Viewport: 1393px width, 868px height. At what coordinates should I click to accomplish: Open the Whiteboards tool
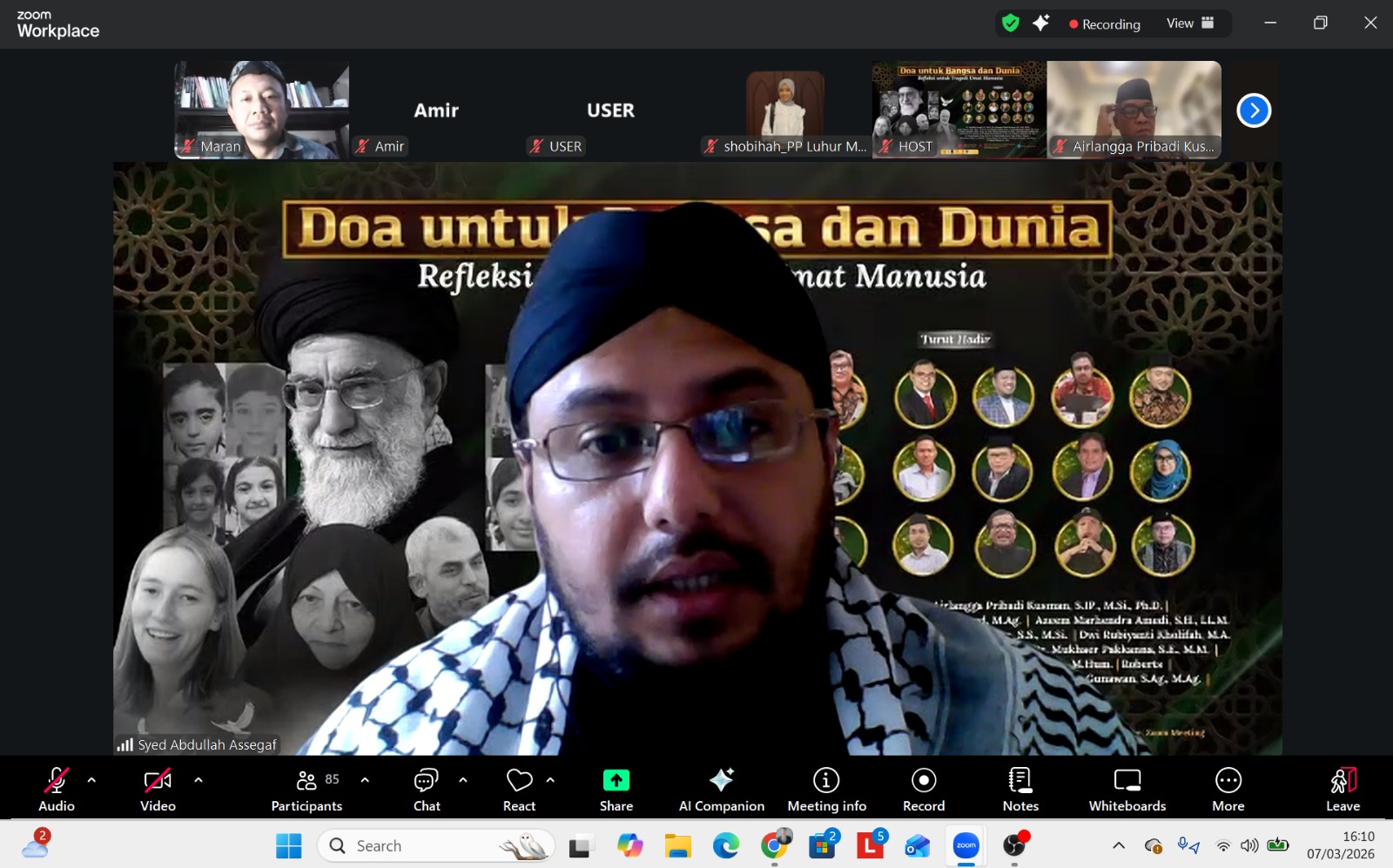click(x=1127, y=789)
